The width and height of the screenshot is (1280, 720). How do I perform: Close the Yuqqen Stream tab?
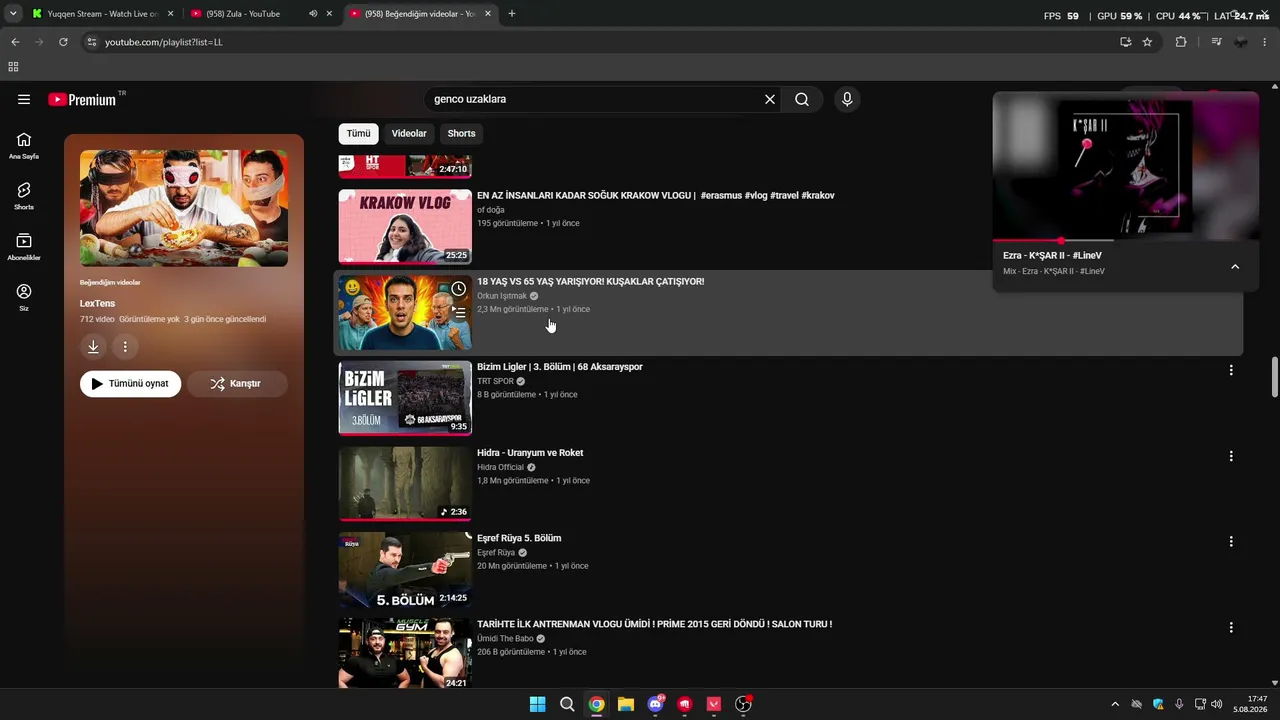[x=170, y=14]
